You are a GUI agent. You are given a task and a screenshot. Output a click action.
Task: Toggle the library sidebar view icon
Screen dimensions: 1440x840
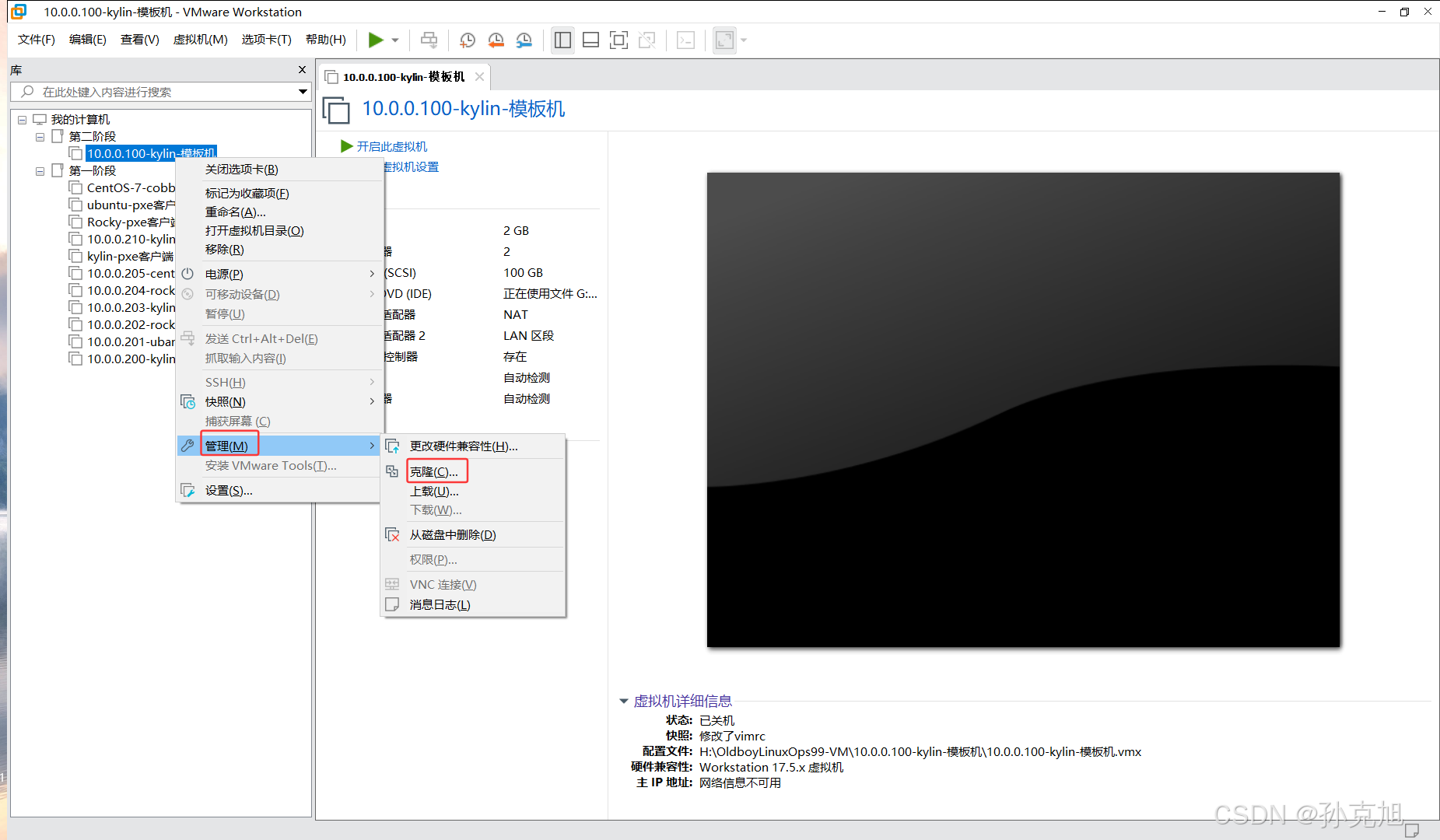tap(562, 40)
